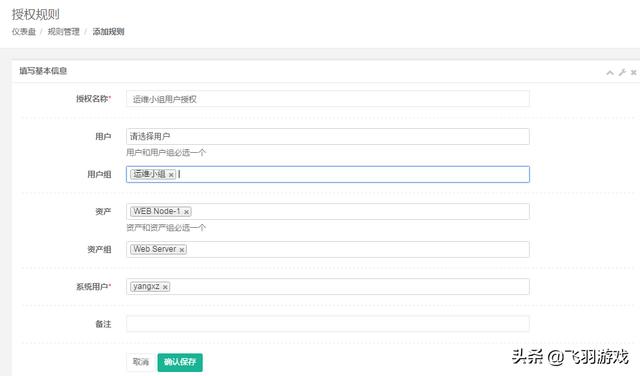
Task: Remove the Web Server asset group tag
Action: 182,249
